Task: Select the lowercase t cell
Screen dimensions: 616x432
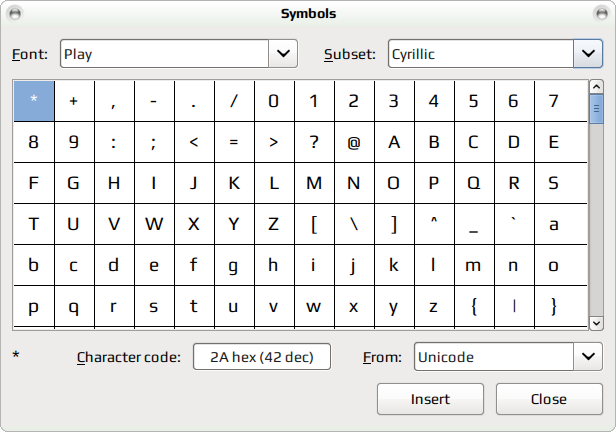Action: click(194, 306)
